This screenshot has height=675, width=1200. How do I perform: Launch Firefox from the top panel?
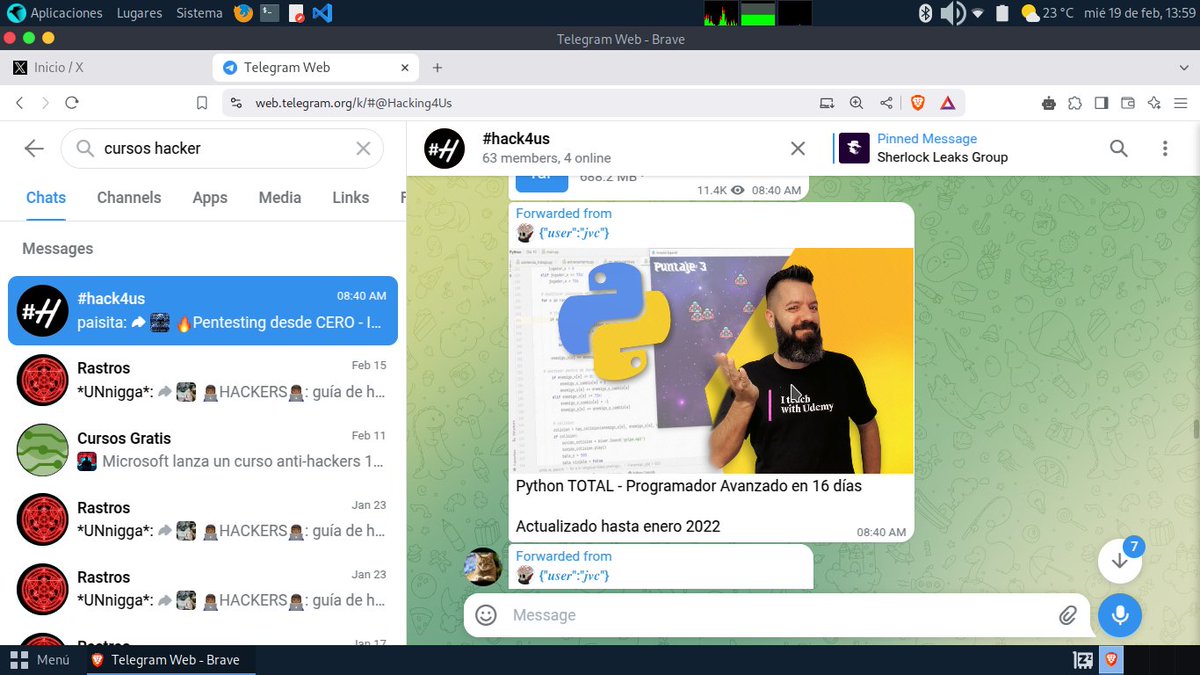tap(243, 13)
